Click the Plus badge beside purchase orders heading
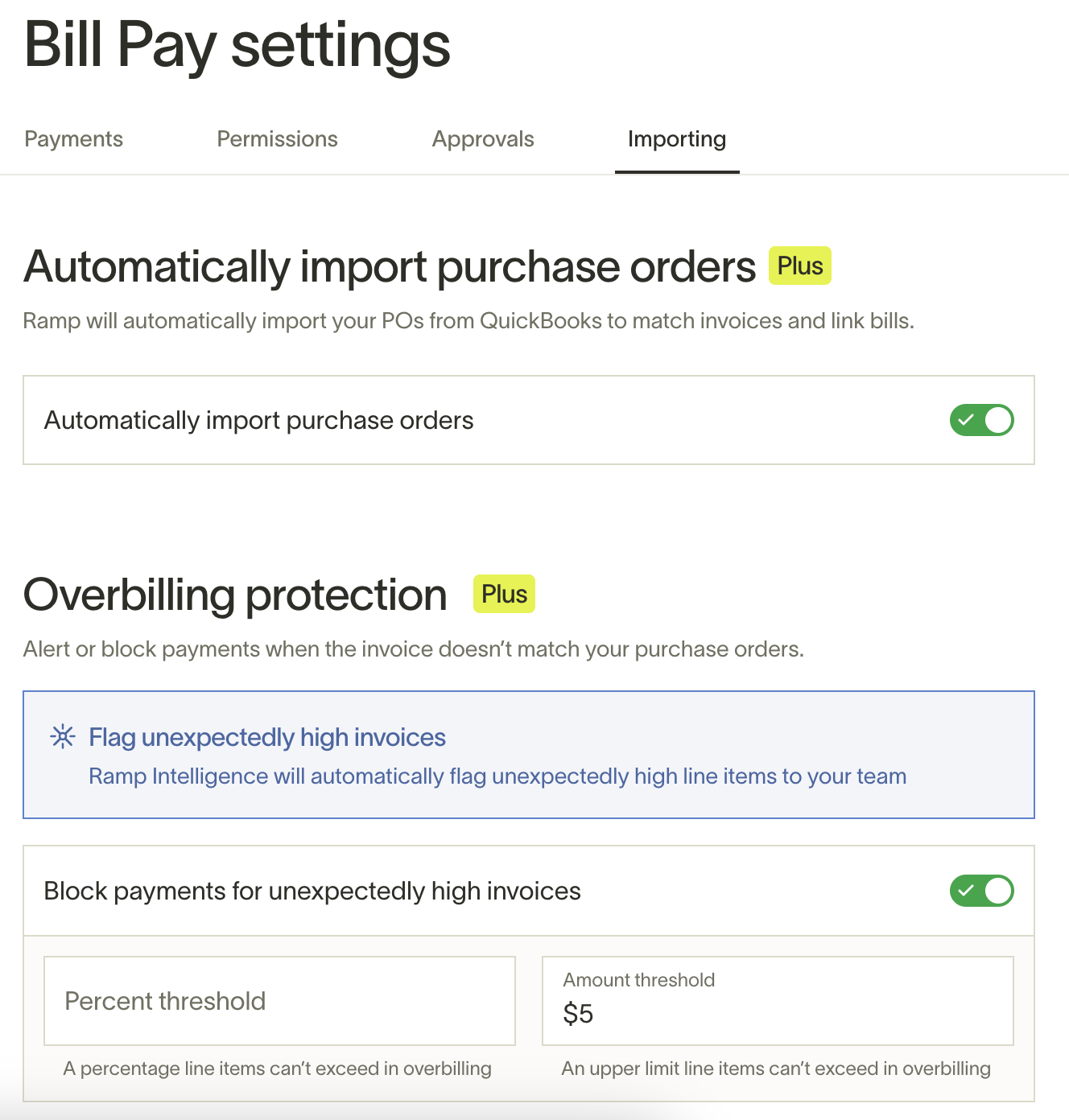The width and height of the screenshot is (1069, 1120). click(800, 266)
